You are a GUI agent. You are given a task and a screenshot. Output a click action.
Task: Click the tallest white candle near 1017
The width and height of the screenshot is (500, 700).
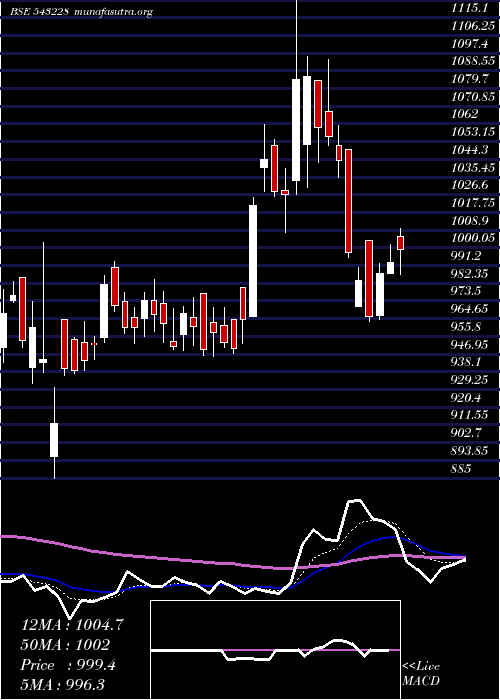(253, 261)
